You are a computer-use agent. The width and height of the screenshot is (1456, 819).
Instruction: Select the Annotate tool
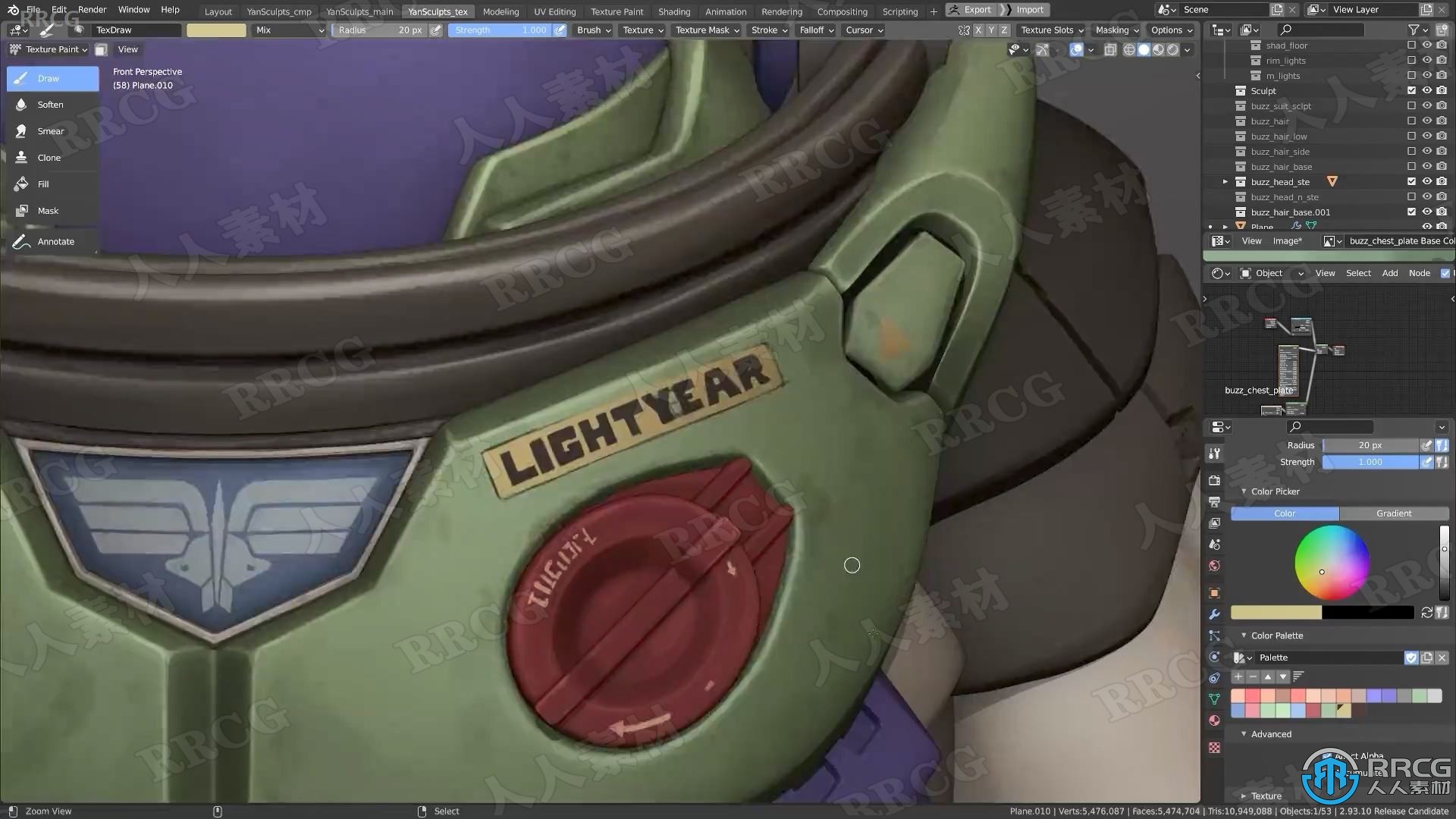[56, 241]
